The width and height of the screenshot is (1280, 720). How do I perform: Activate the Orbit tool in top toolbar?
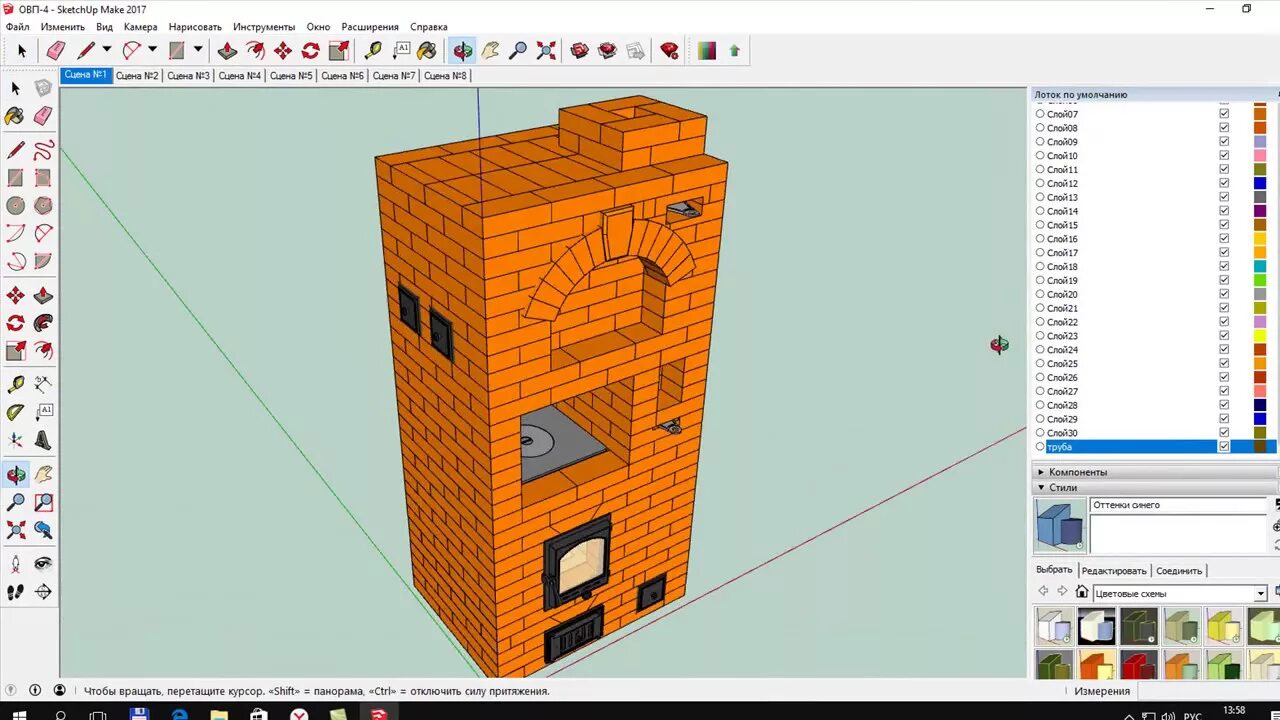[463, 50]
